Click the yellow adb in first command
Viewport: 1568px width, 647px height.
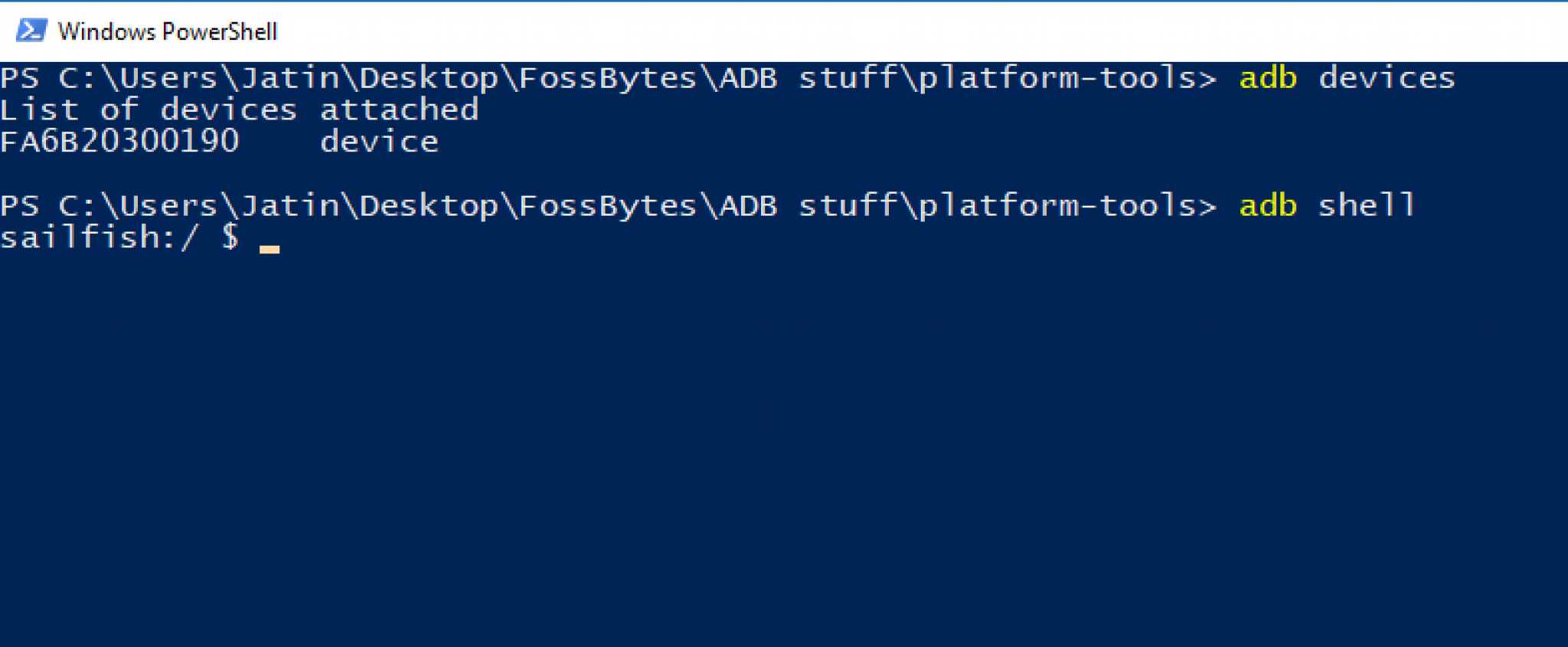tap(1268, 78)
